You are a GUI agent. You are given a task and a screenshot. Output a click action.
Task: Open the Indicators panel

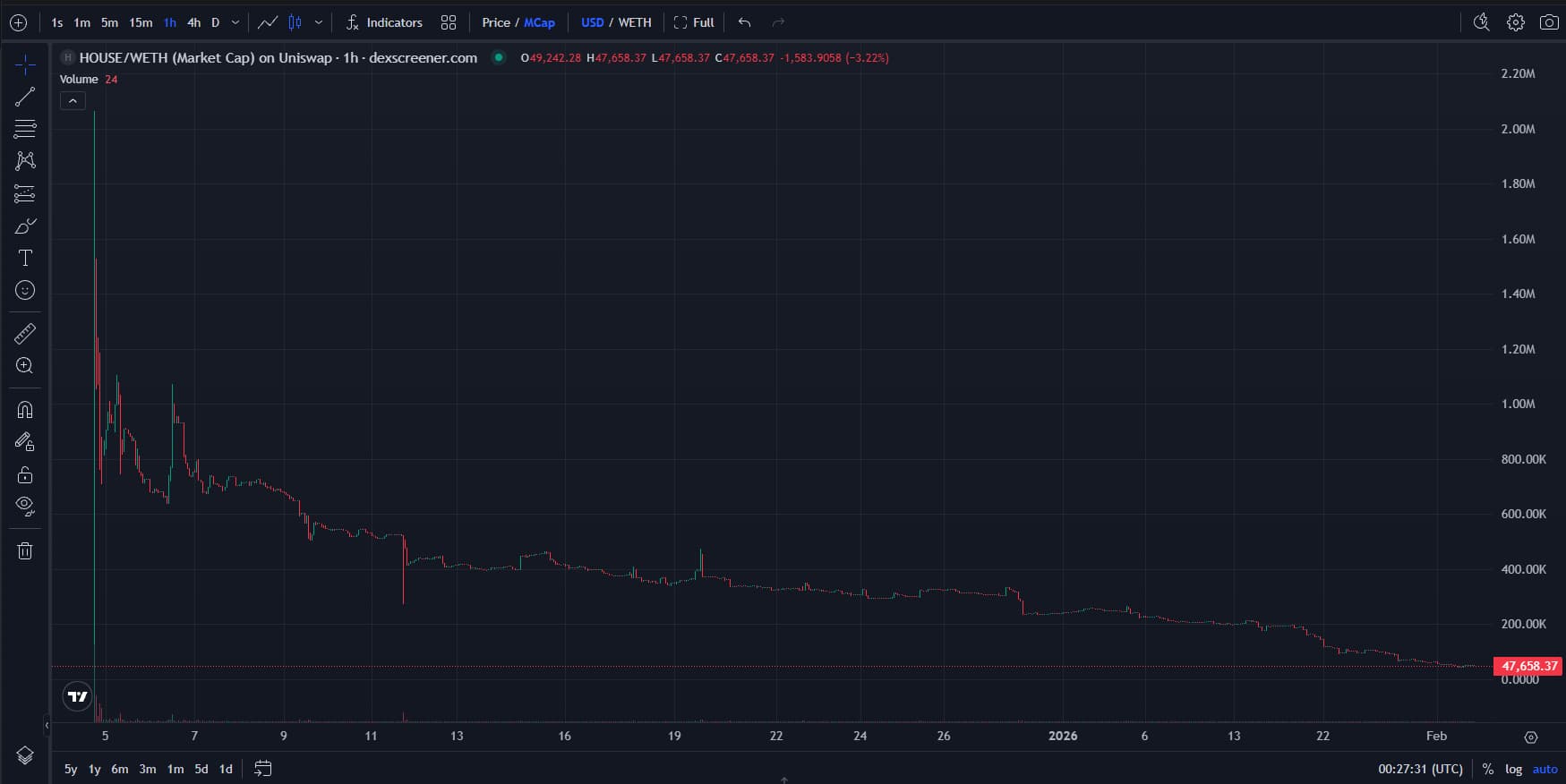[x=384, y=22]
